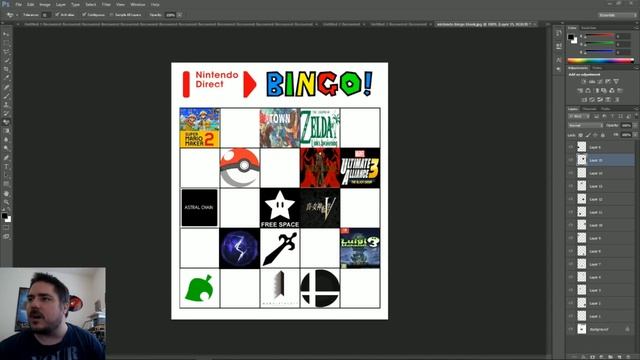Viewport: 640px width, 360px height.
Task: Select the Brush tool
Action: [x=6, y=96]
